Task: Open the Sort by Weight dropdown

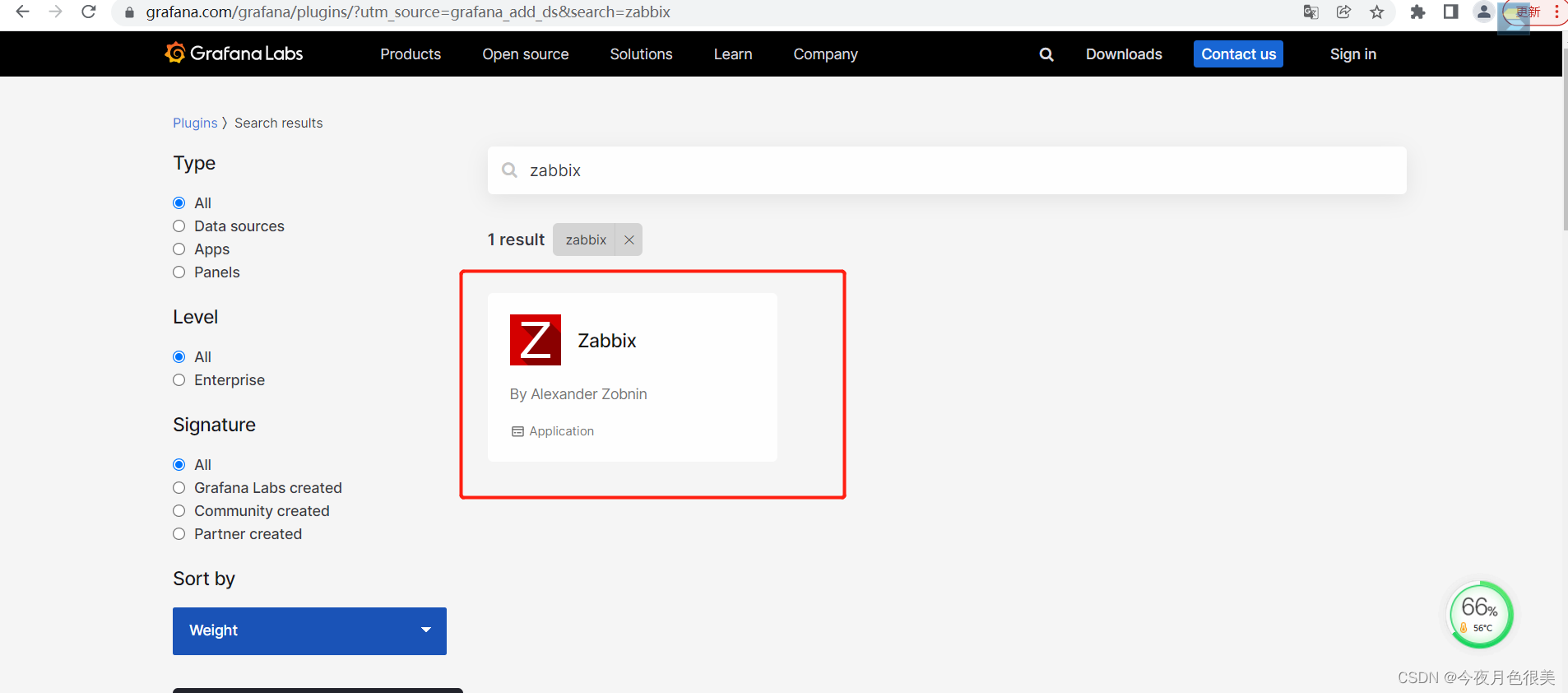Action: click(309, 631)
